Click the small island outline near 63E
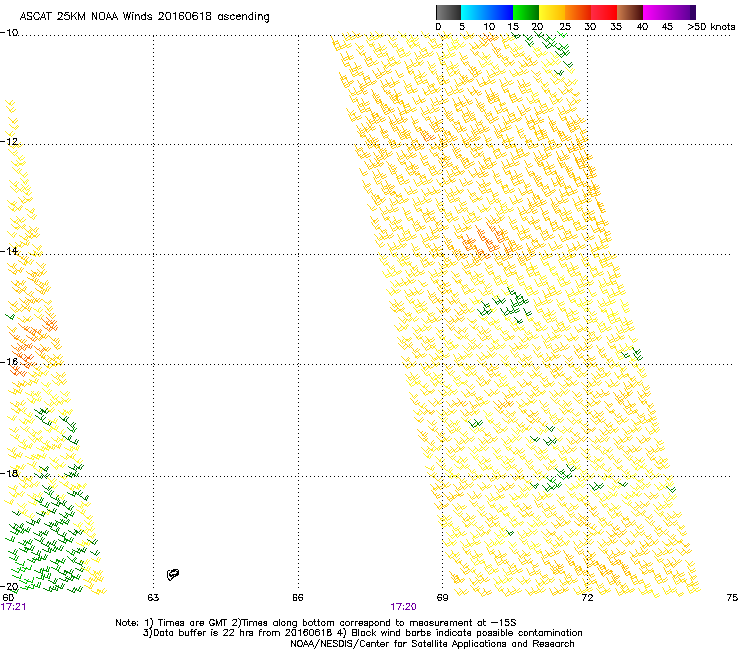This screenshot has width=740, height=650. (173, 574)
